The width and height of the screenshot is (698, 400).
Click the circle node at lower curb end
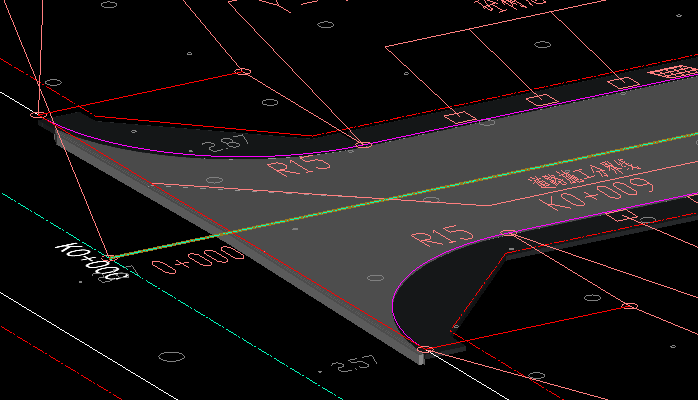[x=424, y=350]
